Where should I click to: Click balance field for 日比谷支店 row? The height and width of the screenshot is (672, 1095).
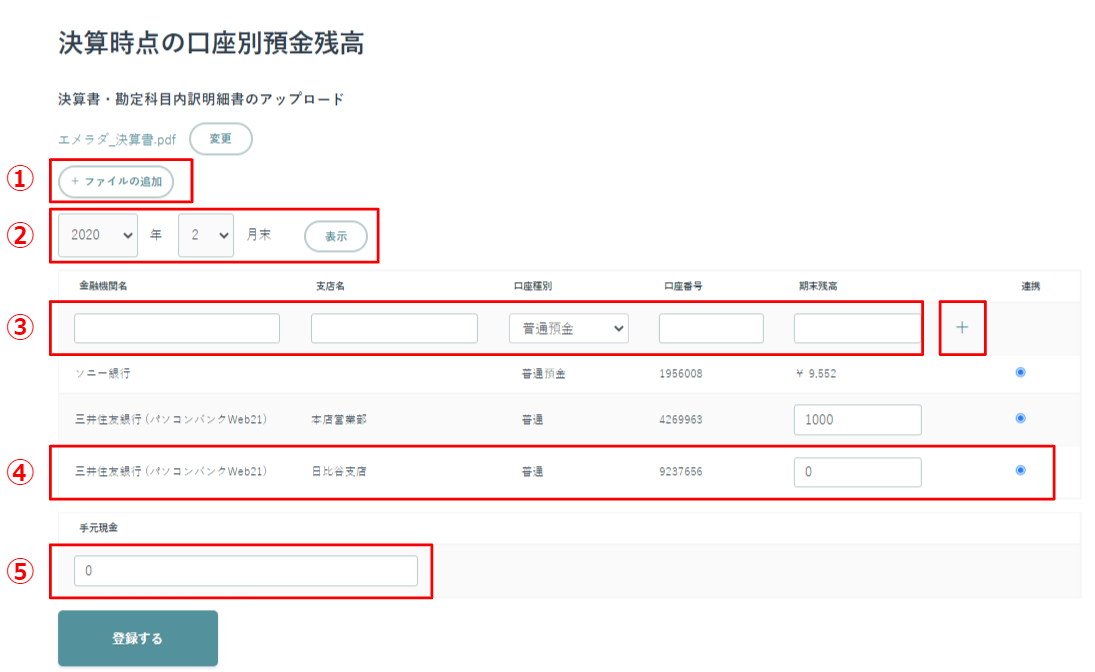point(858,472)
